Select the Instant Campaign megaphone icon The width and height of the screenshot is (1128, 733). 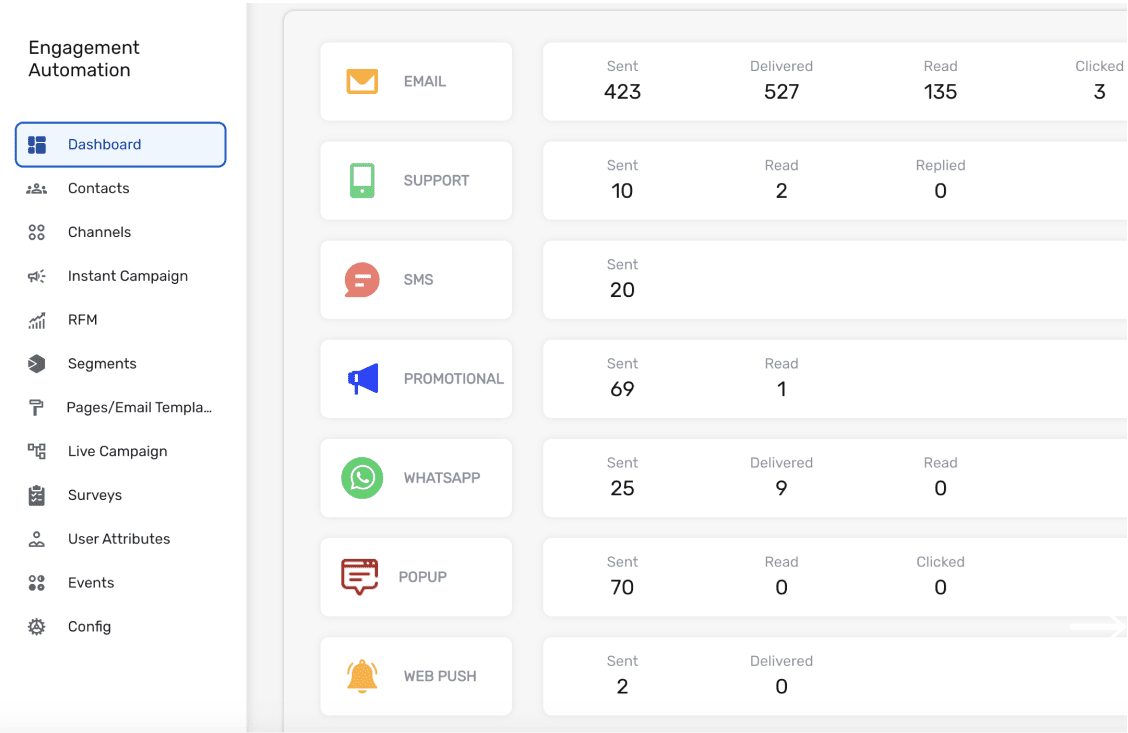click(37, 275)
